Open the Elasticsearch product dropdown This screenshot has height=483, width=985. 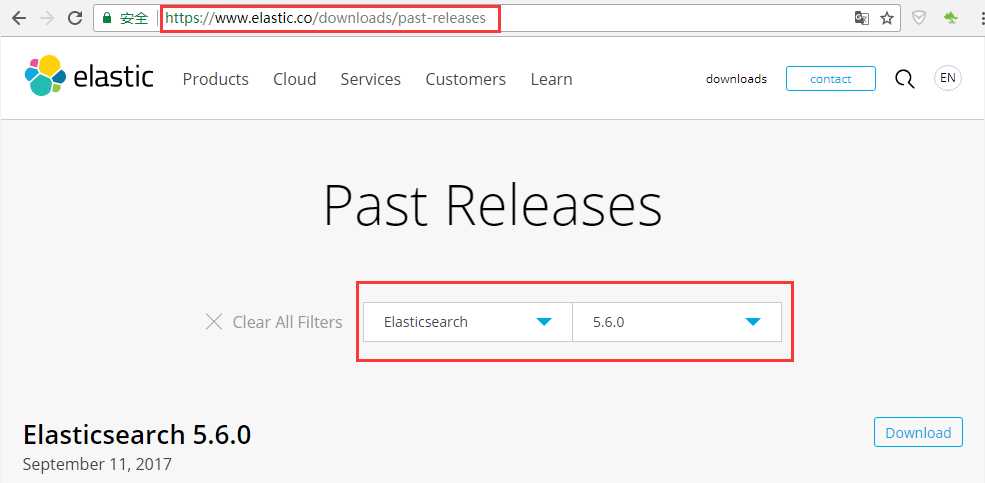(468, 322)
